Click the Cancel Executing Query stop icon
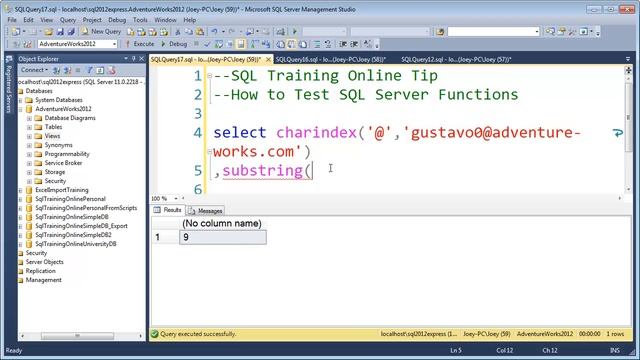The width and height of the screenshot is (640, 360). 196,44
